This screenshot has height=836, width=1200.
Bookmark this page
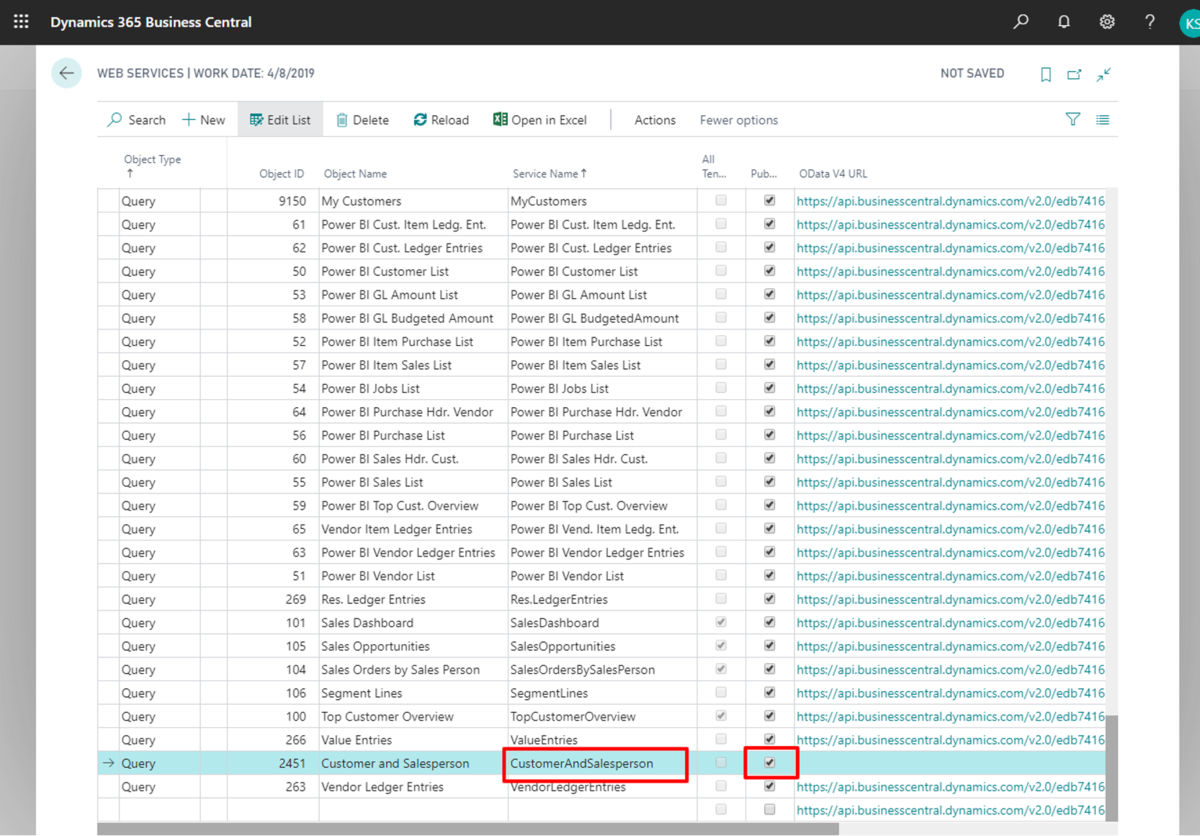point(1046,74)
